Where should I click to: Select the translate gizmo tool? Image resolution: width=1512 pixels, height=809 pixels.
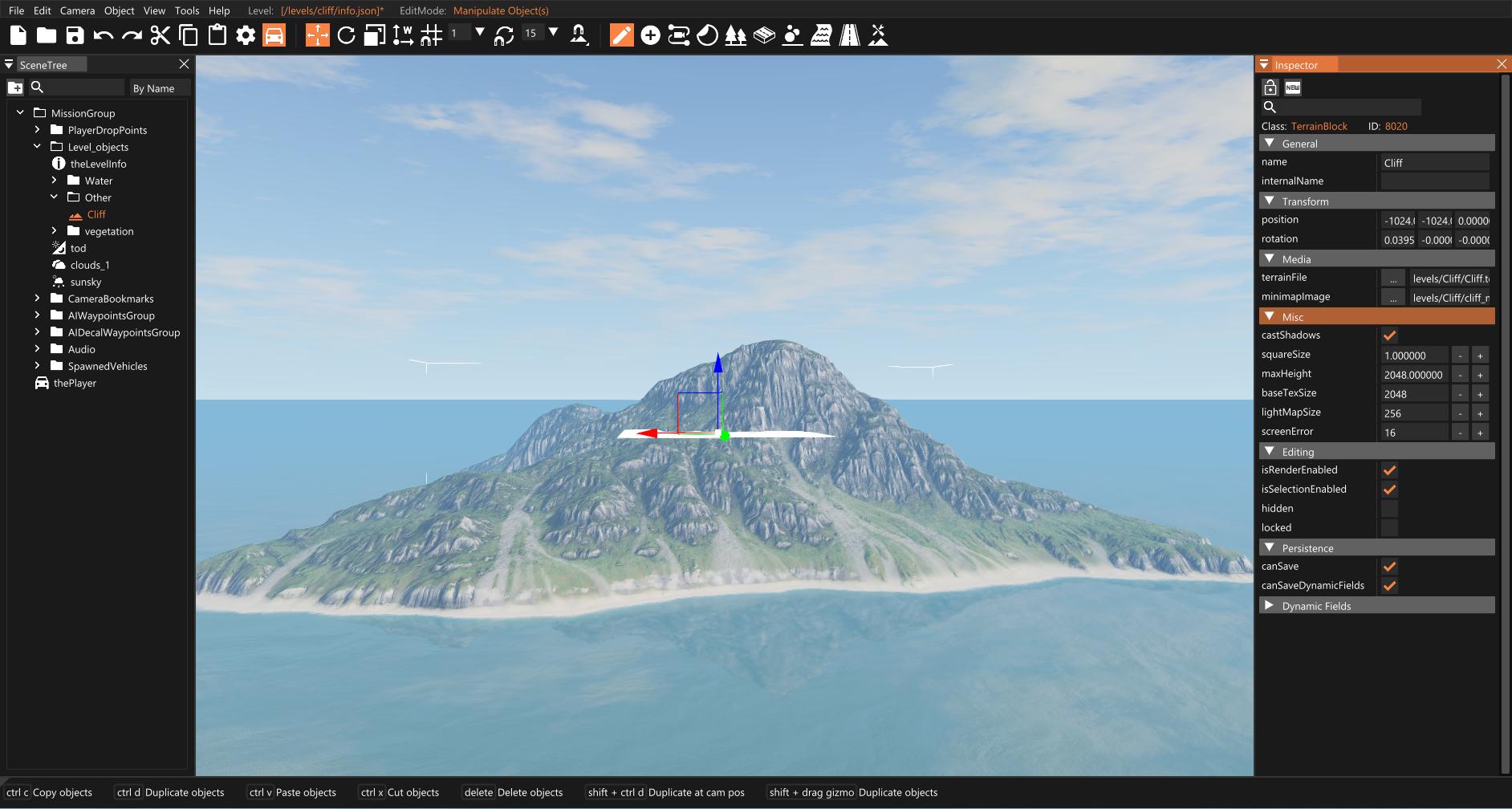click(x=318, y=35)
